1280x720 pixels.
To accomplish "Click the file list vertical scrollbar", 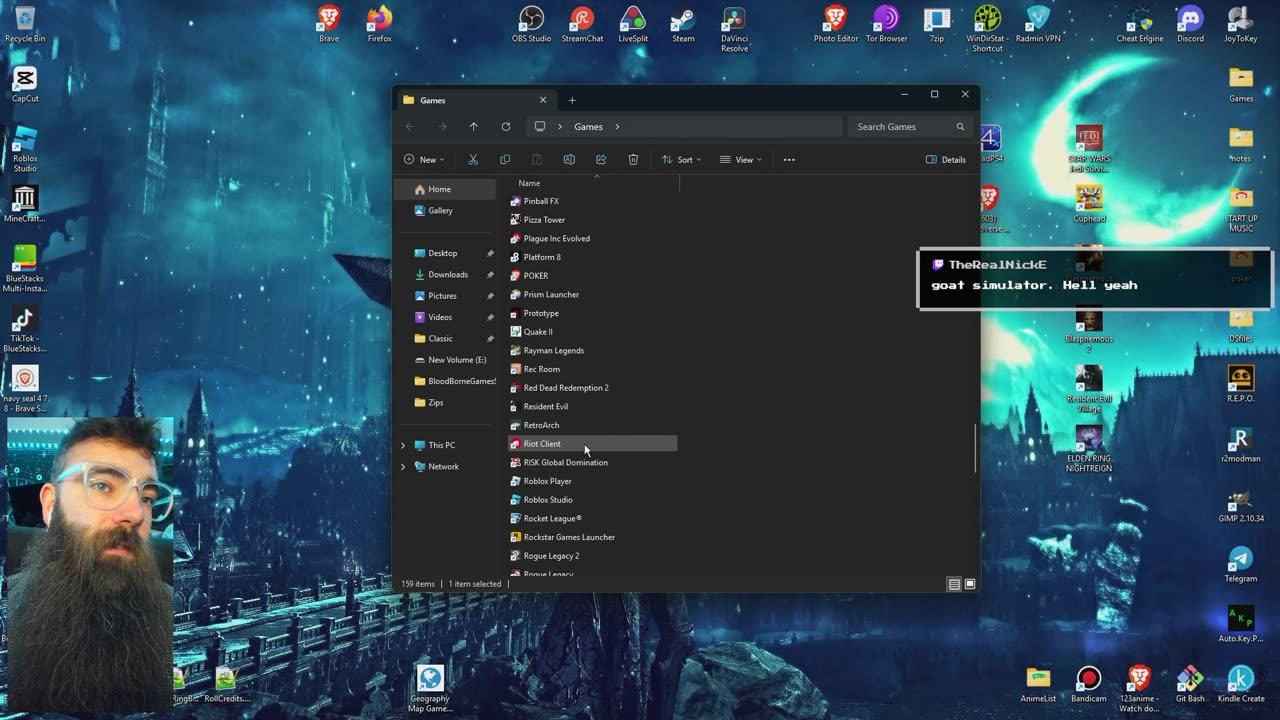I will click(x=975, y=448).
